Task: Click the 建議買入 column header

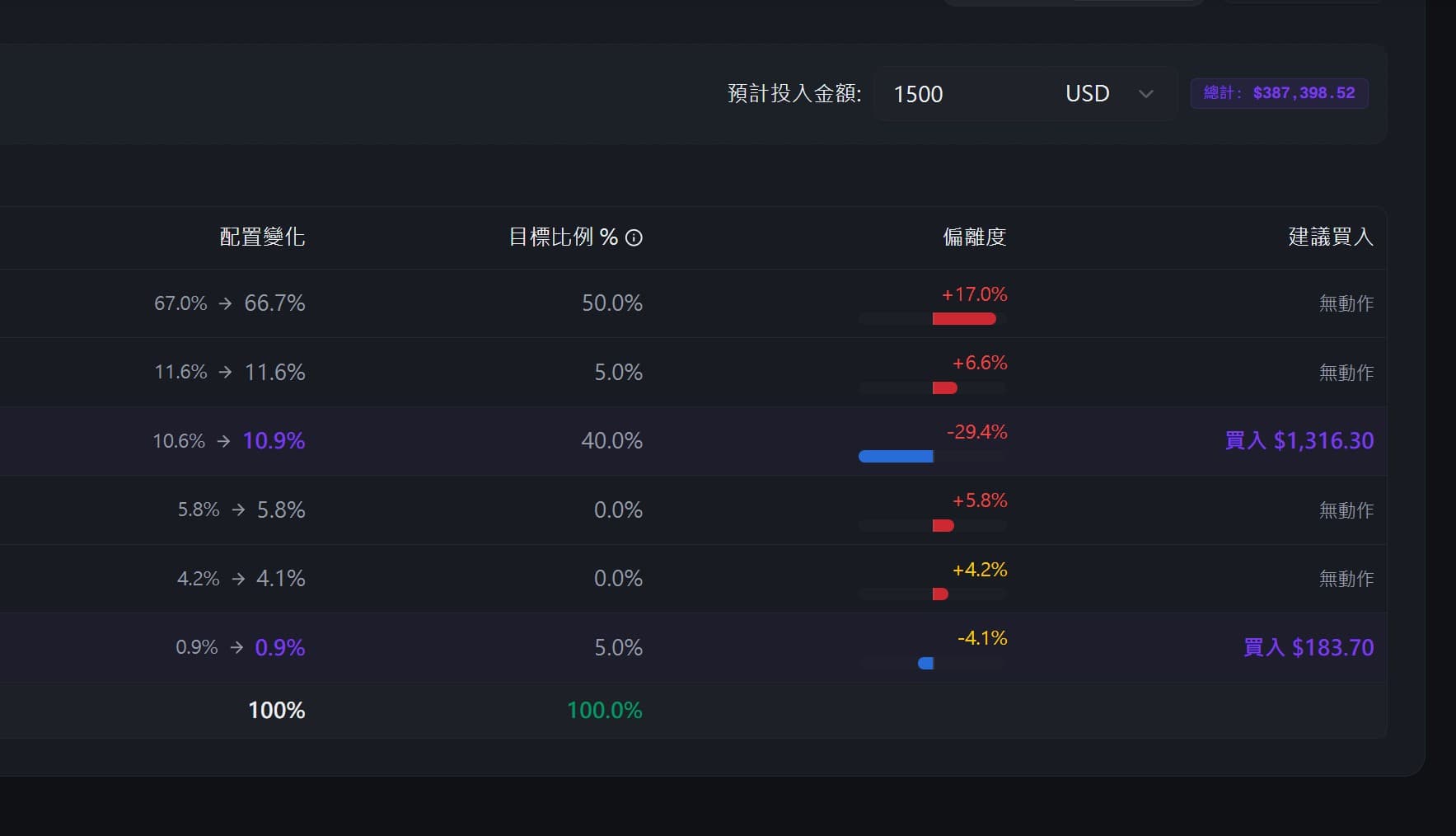Action: pos(1331,237)
